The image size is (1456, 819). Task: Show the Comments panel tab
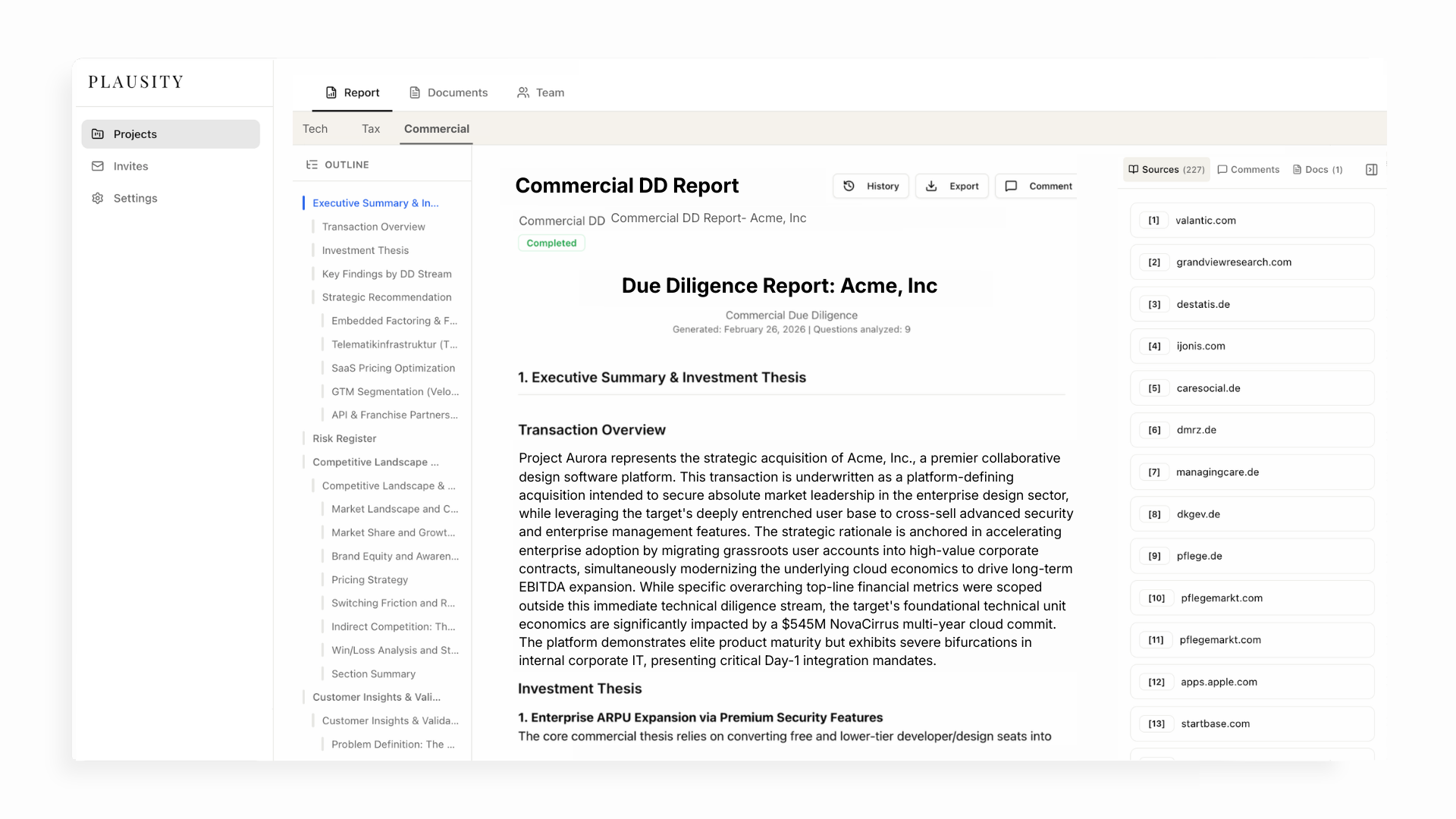1248,170
